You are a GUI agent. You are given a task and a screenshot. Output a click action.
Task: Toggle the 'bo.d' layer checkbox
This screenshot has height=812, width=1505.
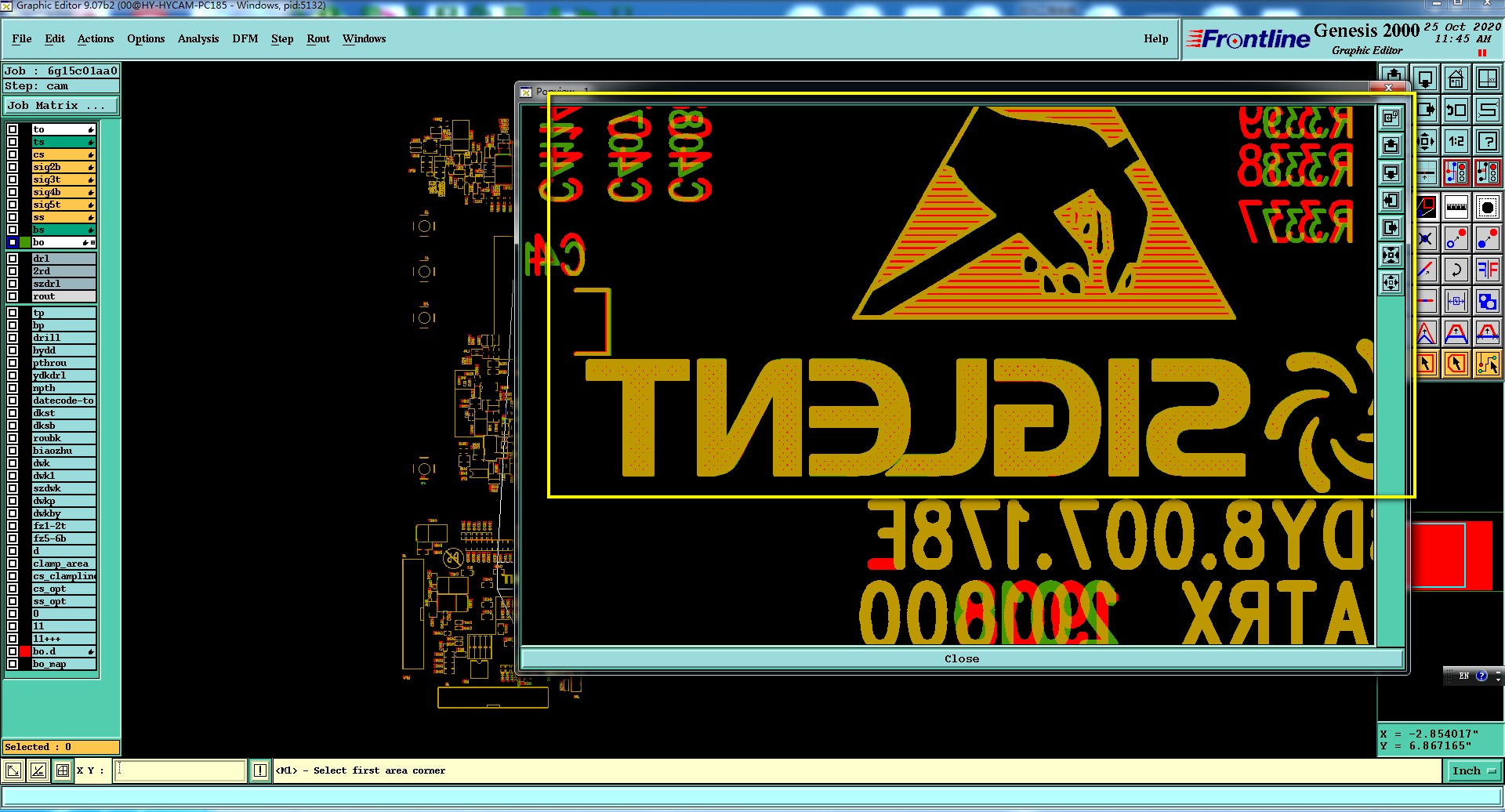13,651
